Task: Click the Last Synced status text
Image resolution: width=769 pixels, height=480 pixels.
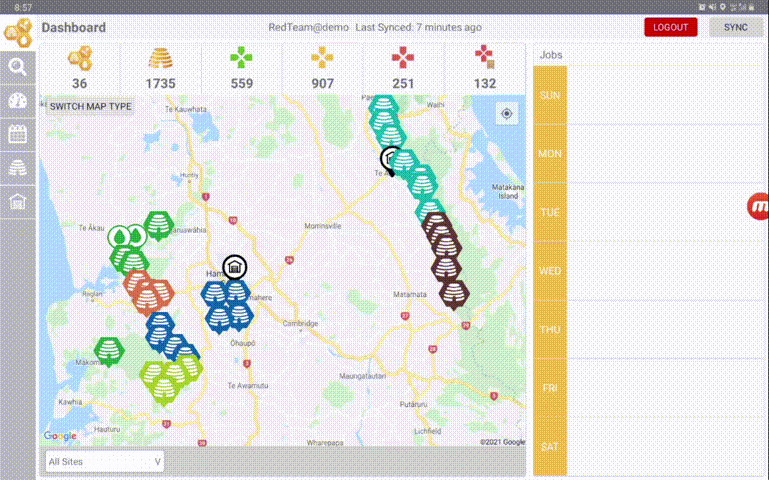Action: pos(418,27)
